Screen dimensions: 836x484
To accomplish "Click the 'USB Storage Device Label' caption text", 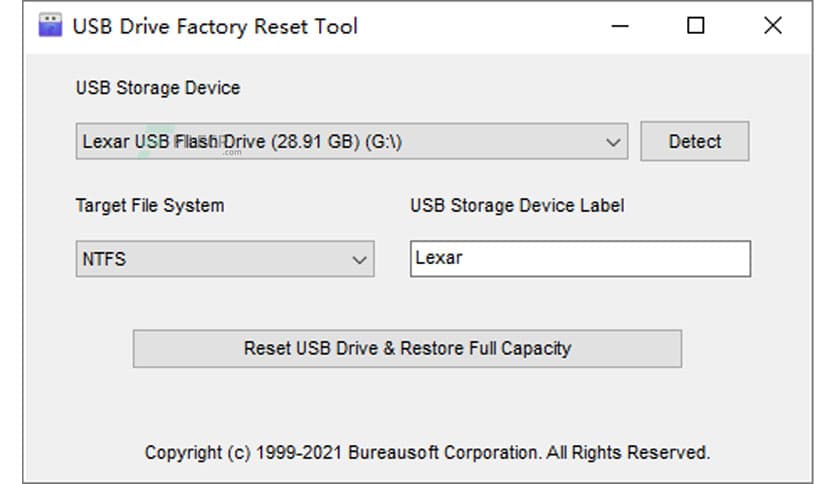I will [x=517, y=206].
